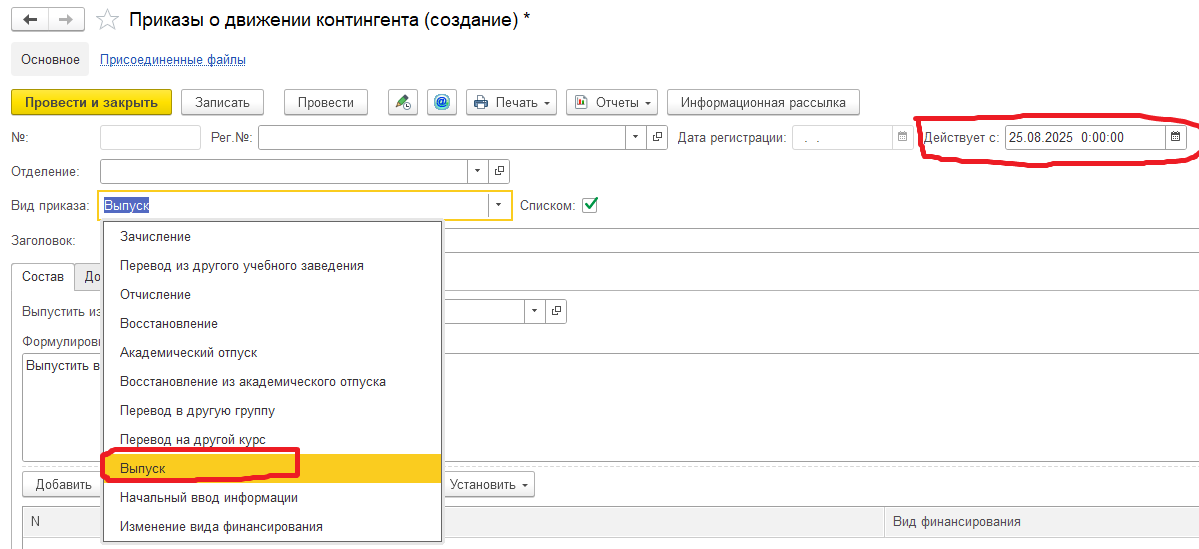This screenshot has height=549, width=1199.
Task: Select Отчисление in the order type list
Action: tap(155, 295)
